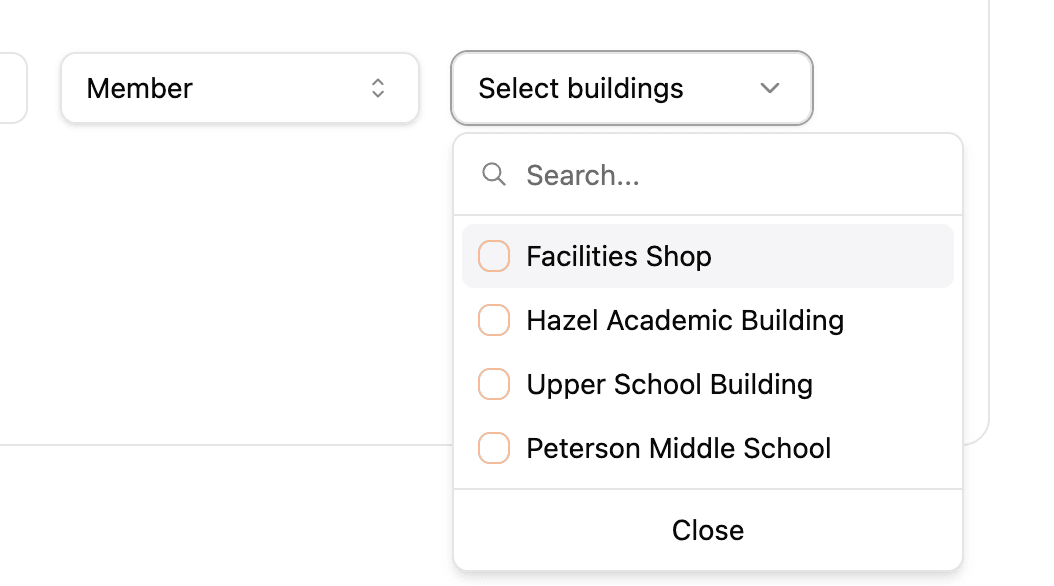1054x586 pixels.
Task: Open the Member role selector
Action: (240, 88)
